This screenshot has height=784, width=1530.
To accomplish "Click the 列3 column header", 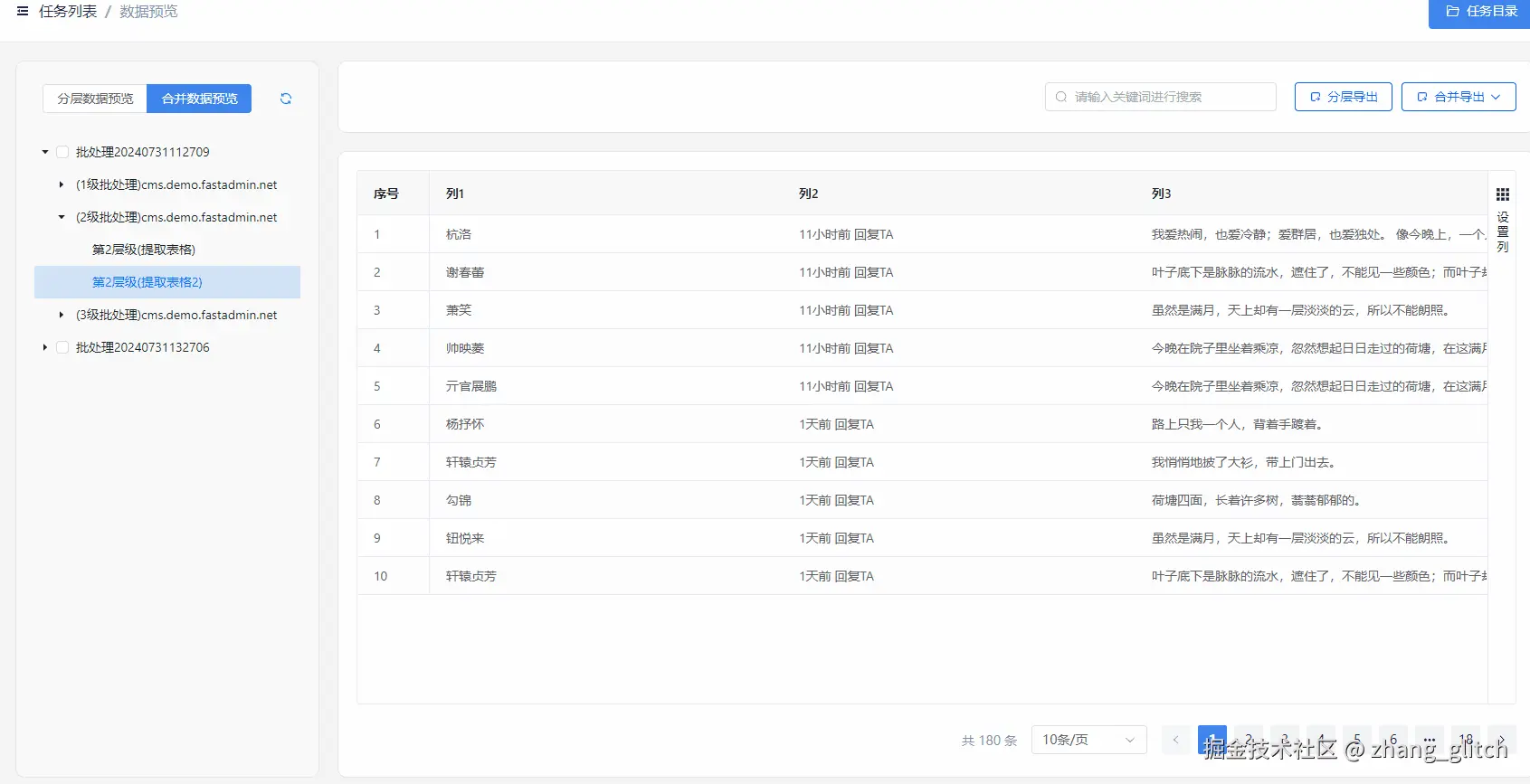I will click(1162, 194).
